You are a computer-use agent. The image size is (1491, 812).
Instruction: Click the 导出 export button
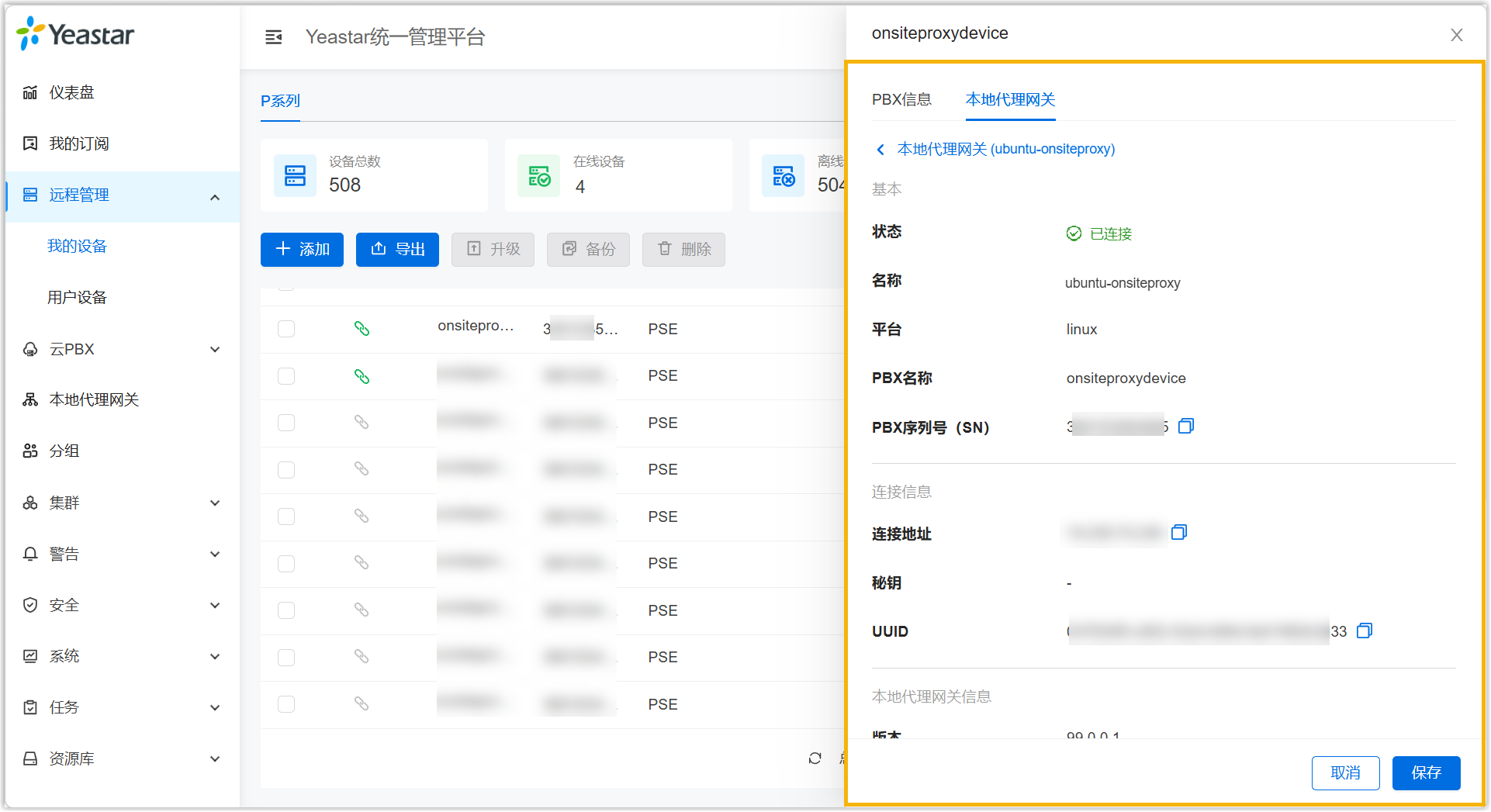tap(397, 249)
